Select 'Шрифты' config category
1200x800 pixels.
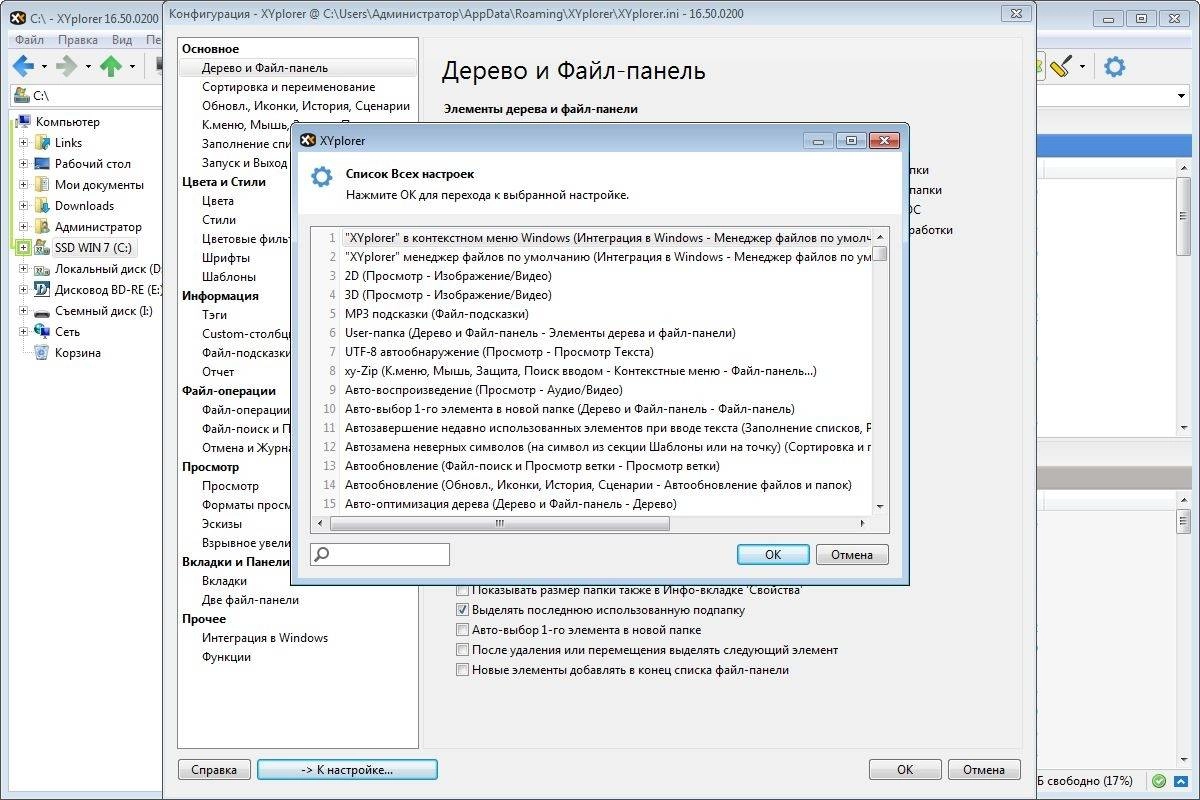point(226,258)
